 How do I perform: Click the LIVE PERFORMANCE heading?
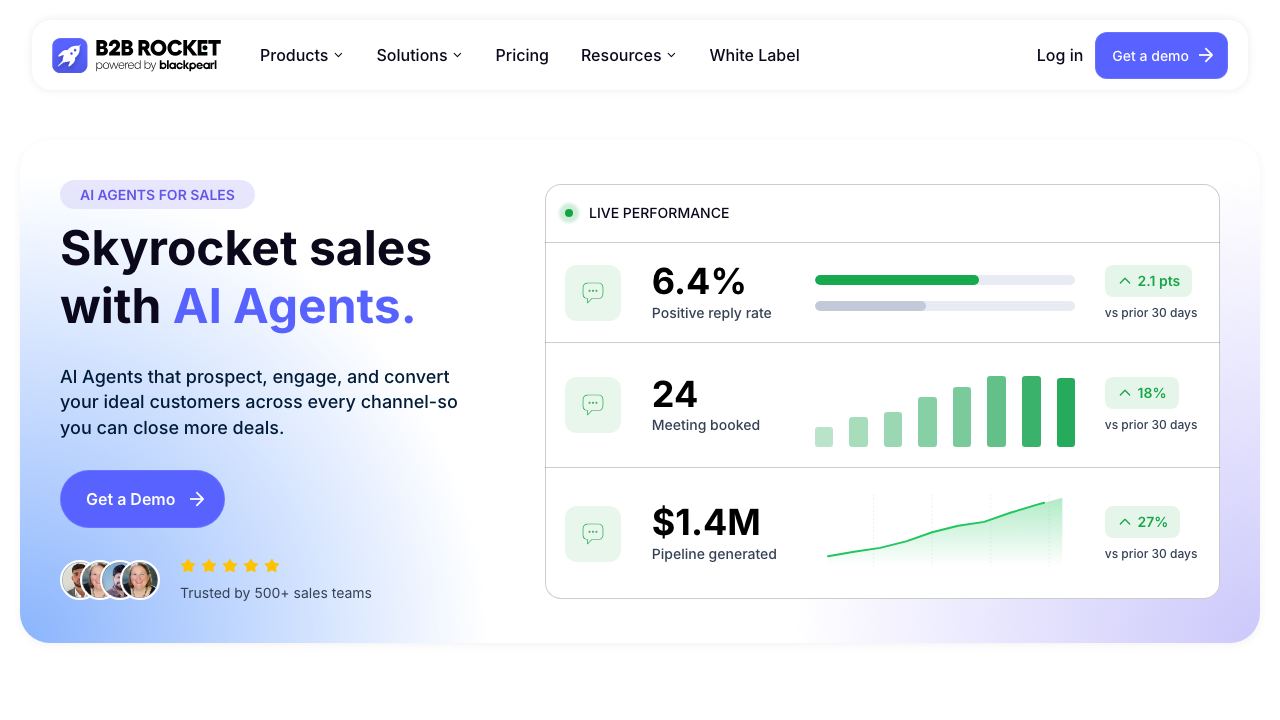pyautogui.click(x=659, y=213)
